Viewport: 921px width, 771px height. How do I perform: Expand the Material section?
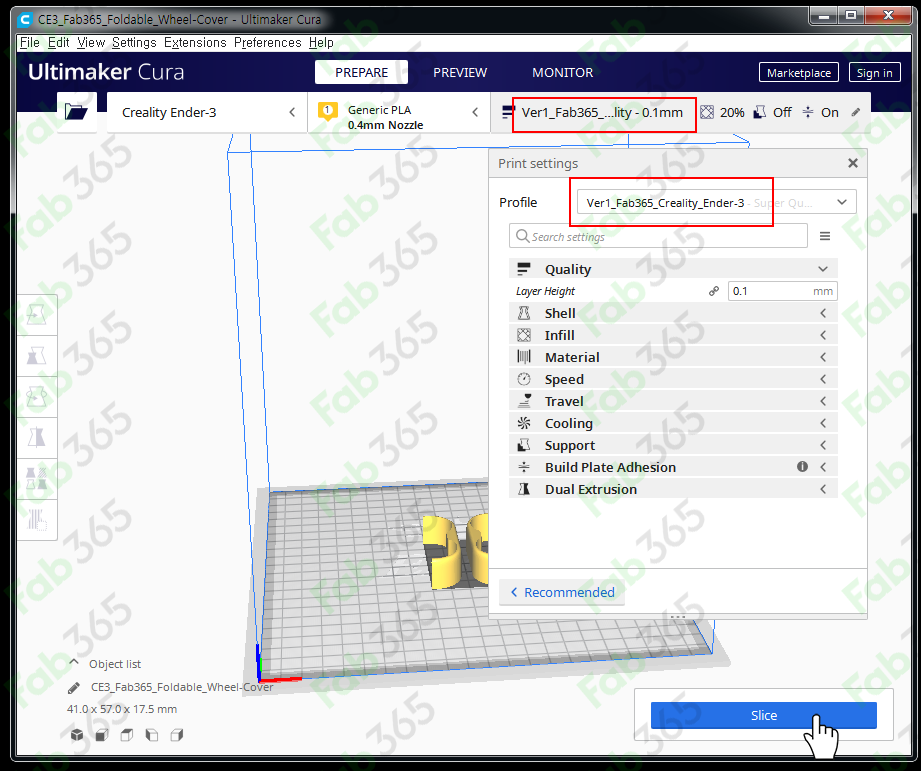point(673,357)
